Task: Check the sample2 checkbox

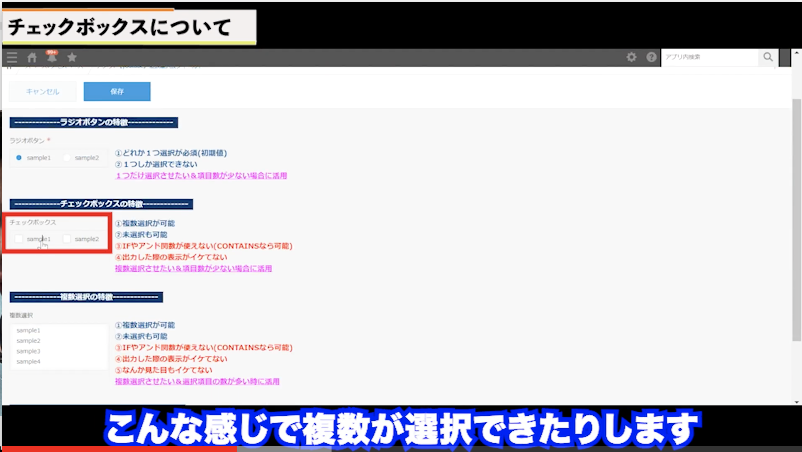Action: (67, 239)
